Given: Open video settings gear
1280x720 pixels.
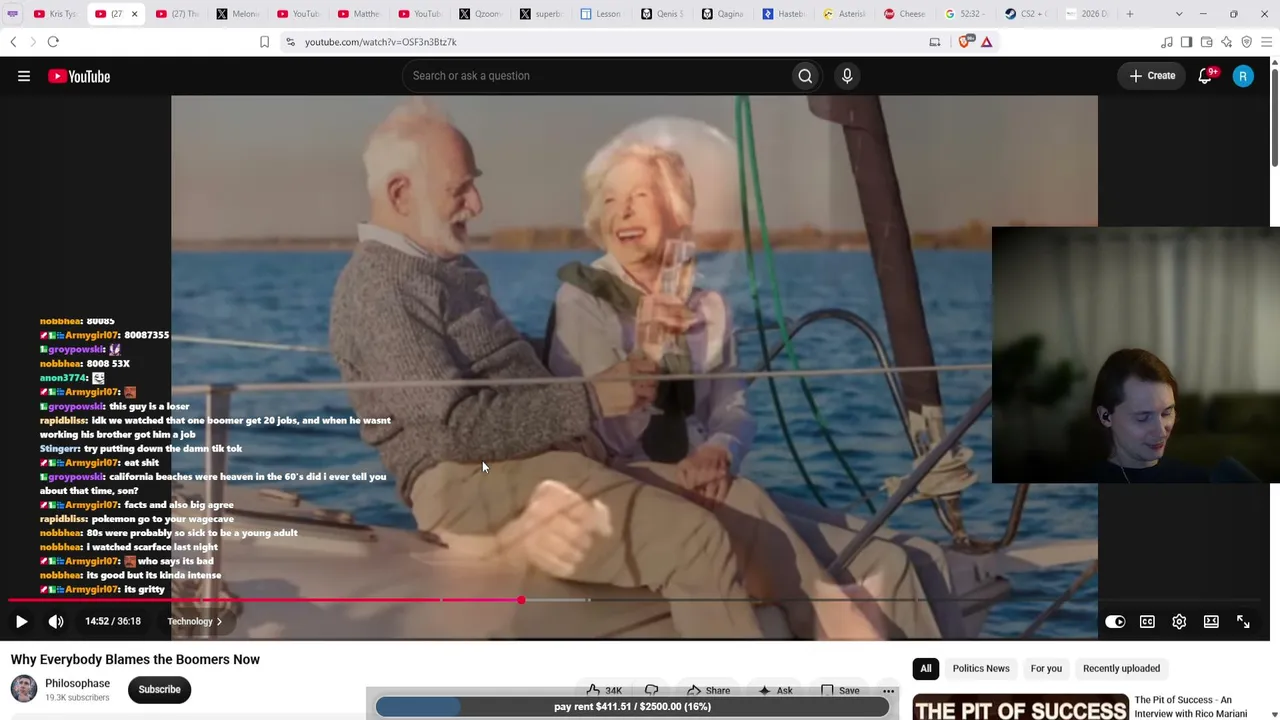Looking at the screenshot, I should 1179,622.
